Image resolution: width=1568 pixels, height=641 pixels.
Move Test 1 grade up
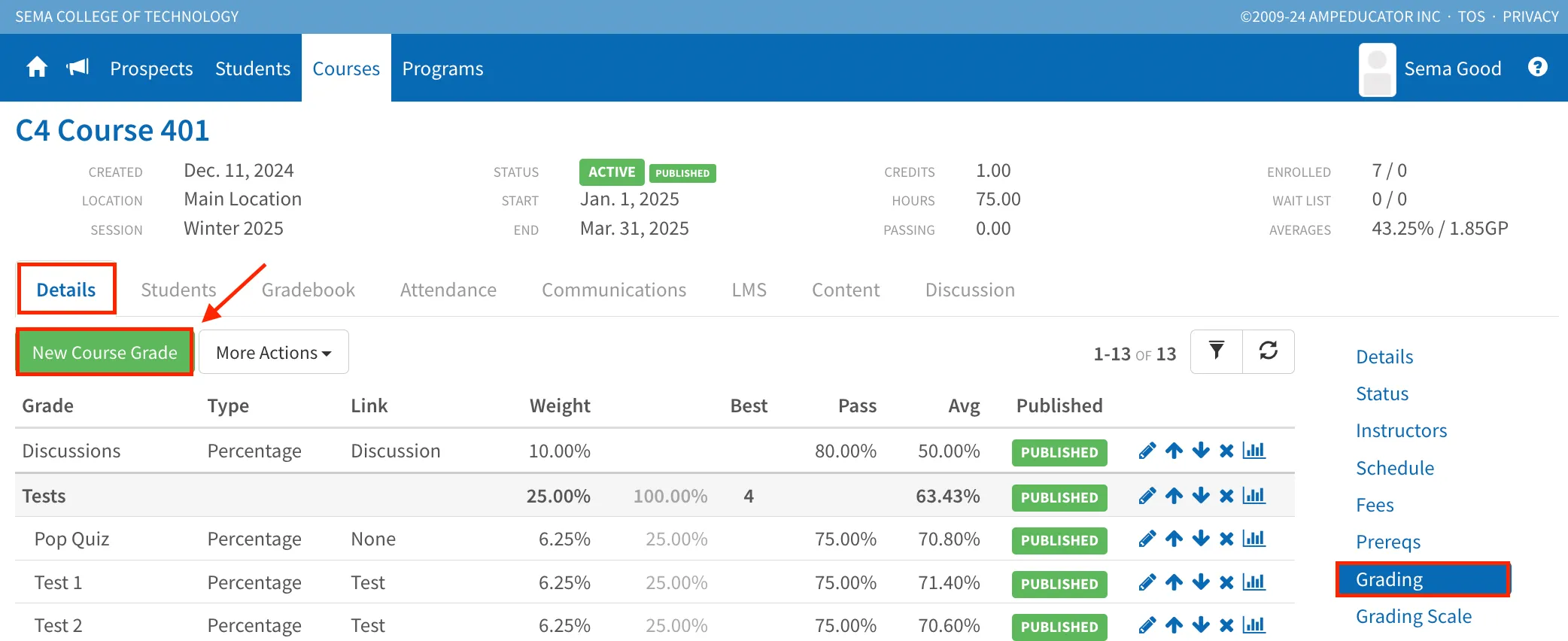pos(1174,582)
